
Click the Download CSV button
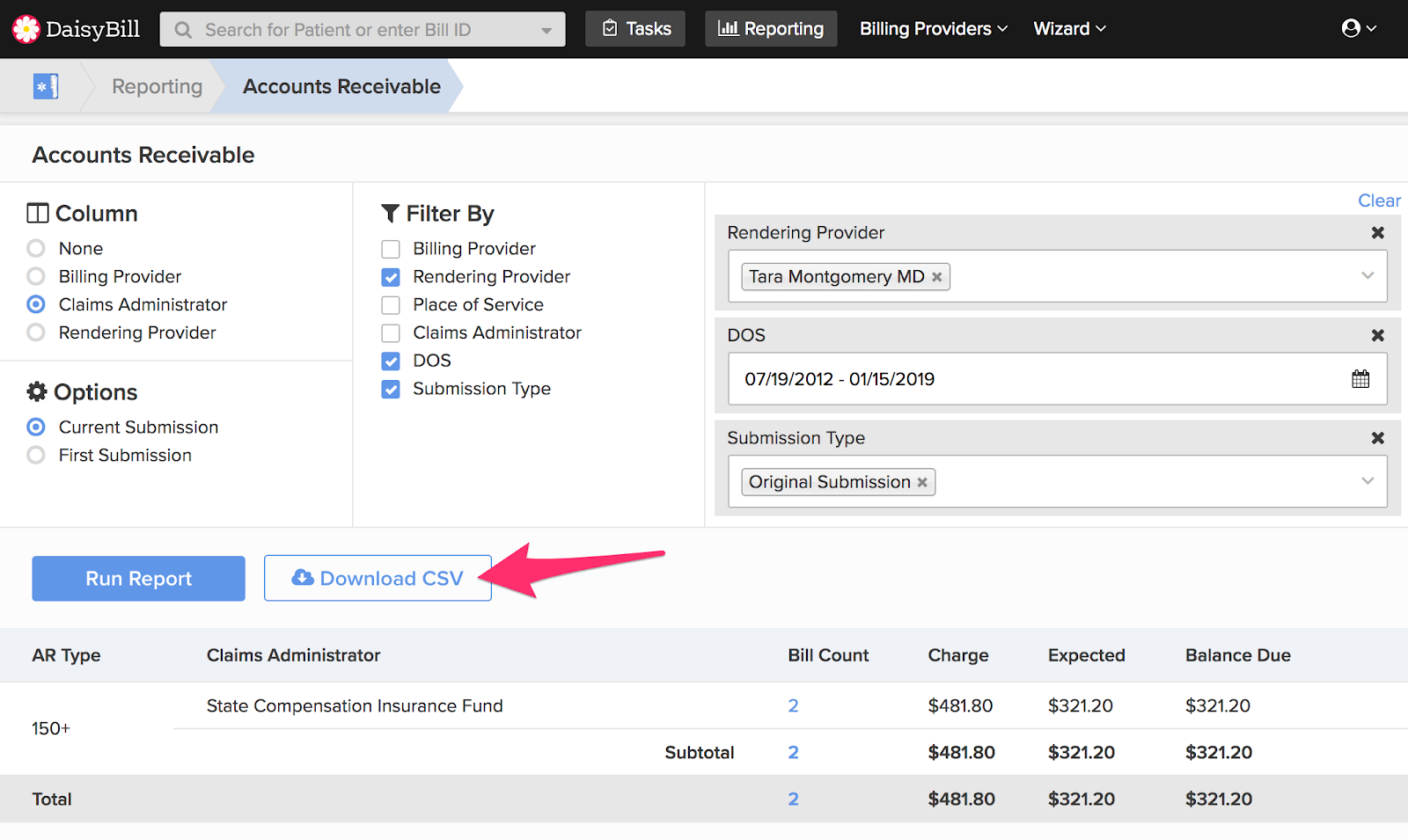(378, 578)
